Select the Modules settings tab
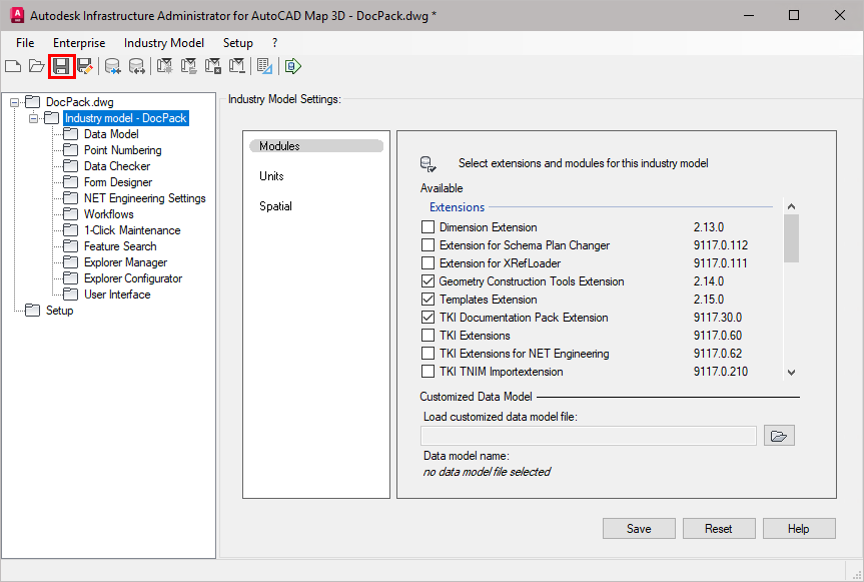864x582 pixels. point(316,146)
